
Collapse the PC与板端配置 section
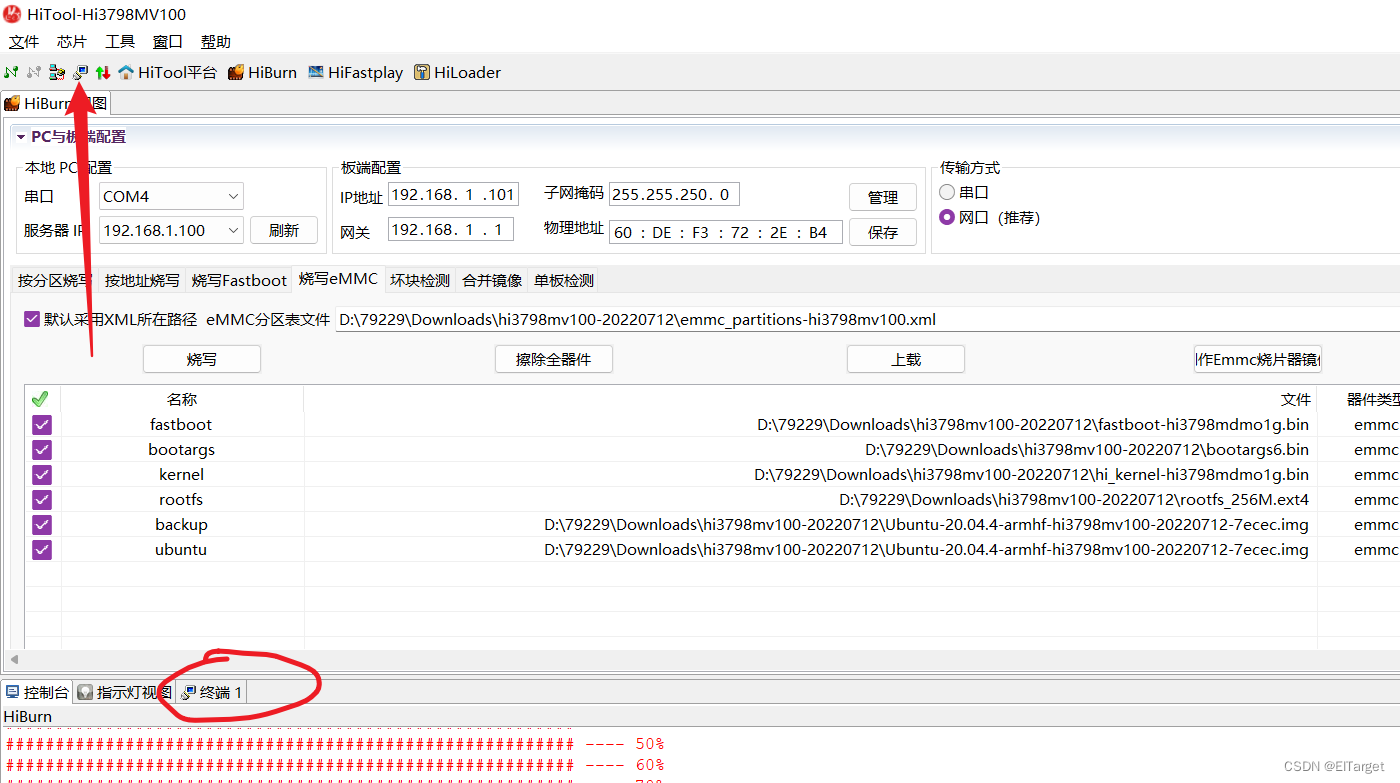coord(20,137)
